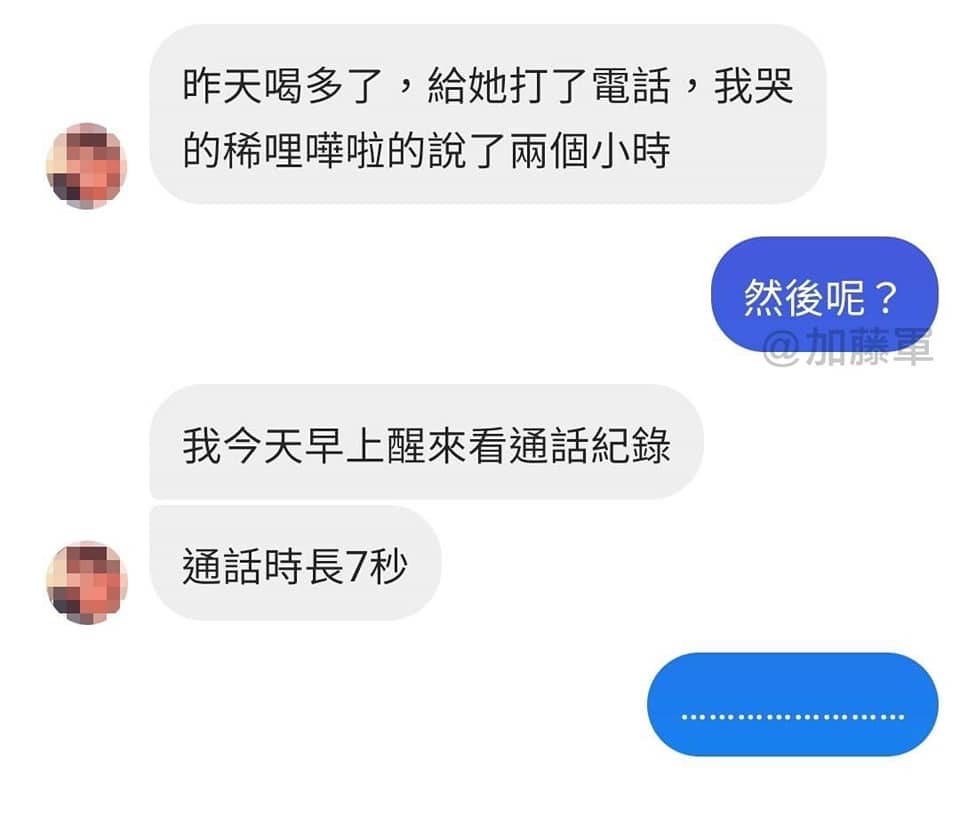The height and width of the screenshot is (833, 960).
Task: Click the words 通話時長 in the short bubble
Action: click(263, 566)
